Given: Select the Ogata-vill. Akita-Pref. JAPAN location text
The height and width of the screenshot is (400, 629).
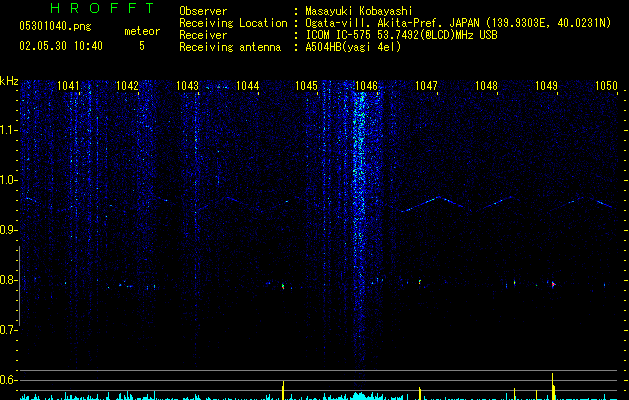Looking at the screenshot, I should pos(458,23).
